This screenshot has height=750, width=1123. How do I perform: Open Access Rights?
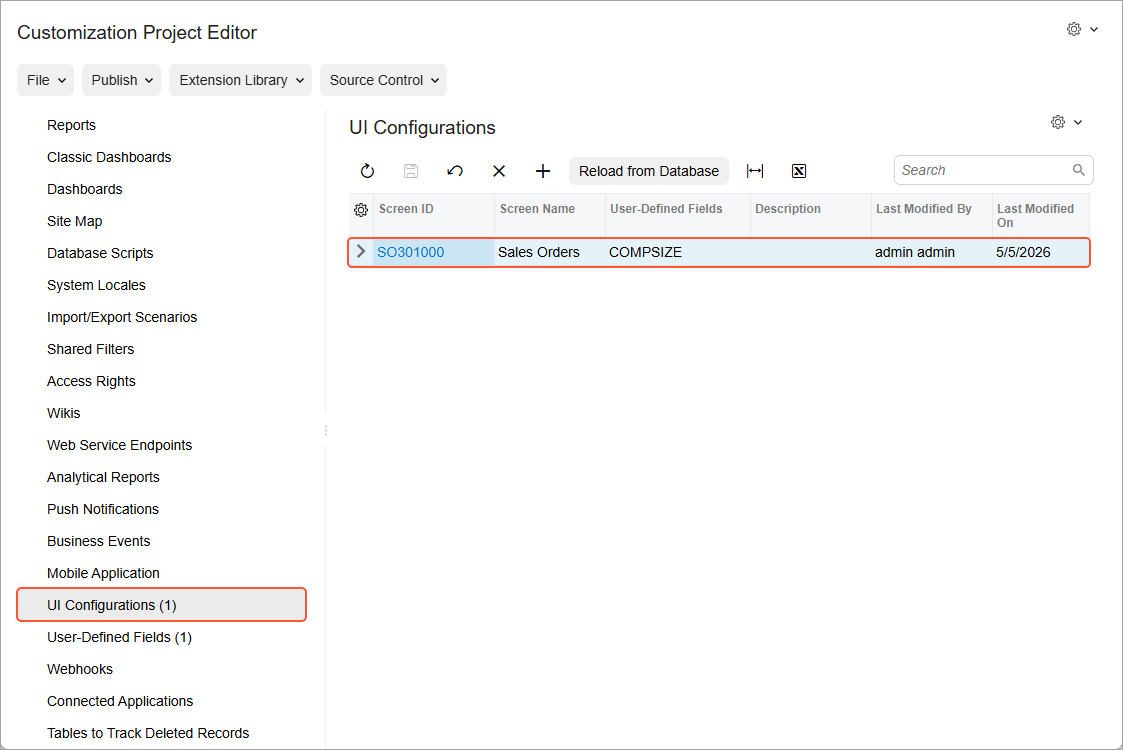(x=91, y=382)
